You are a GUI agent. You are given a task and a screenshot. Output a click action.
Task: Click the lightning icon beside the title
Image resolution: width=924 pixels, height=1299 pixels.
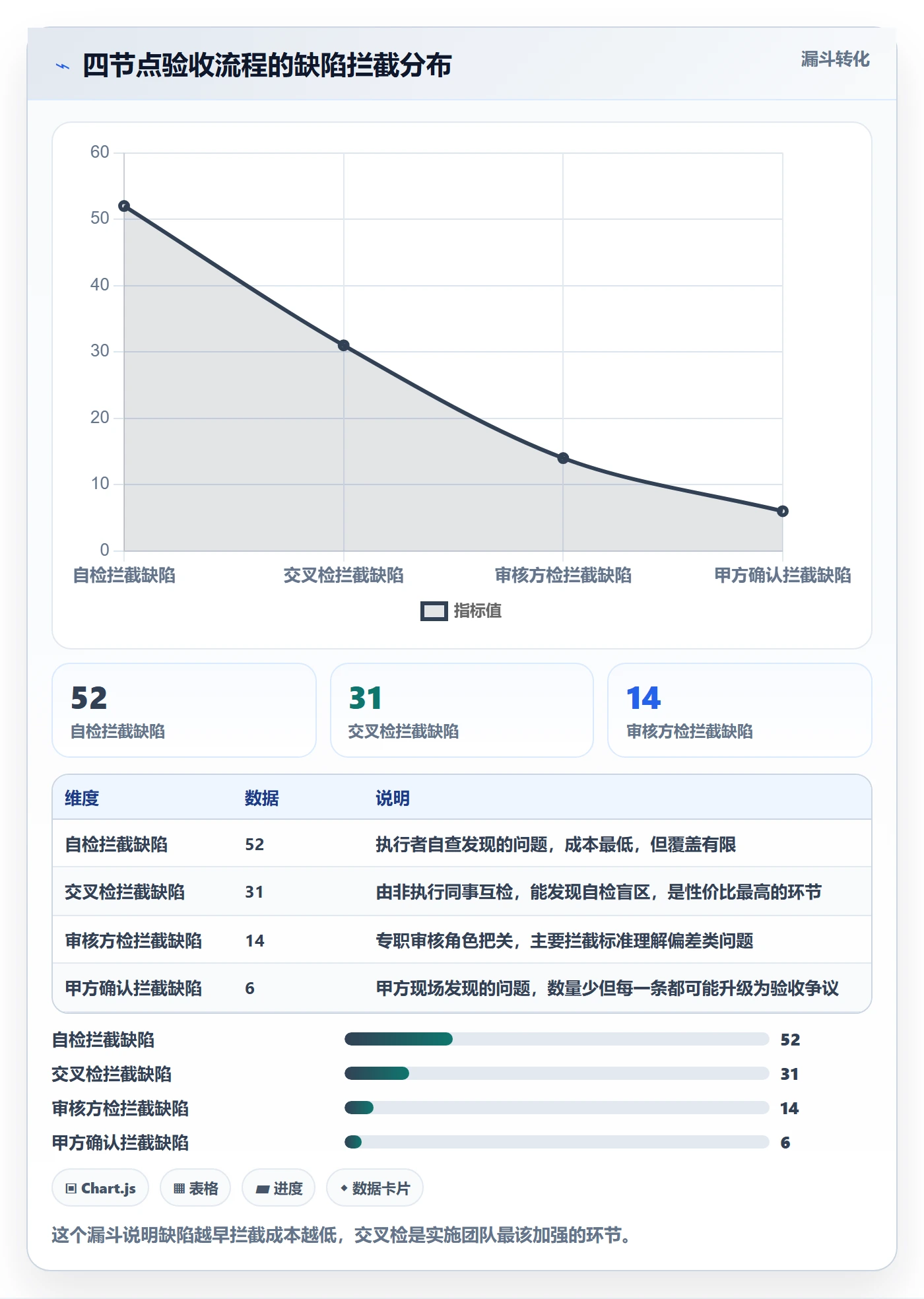click(63, 66)
